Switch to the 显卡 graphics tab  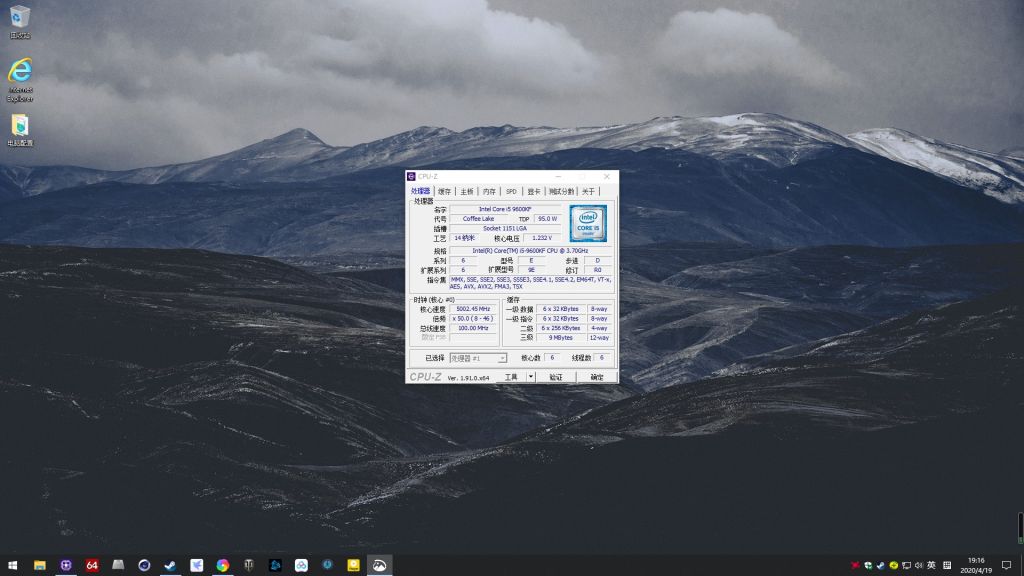pos(535,191)
